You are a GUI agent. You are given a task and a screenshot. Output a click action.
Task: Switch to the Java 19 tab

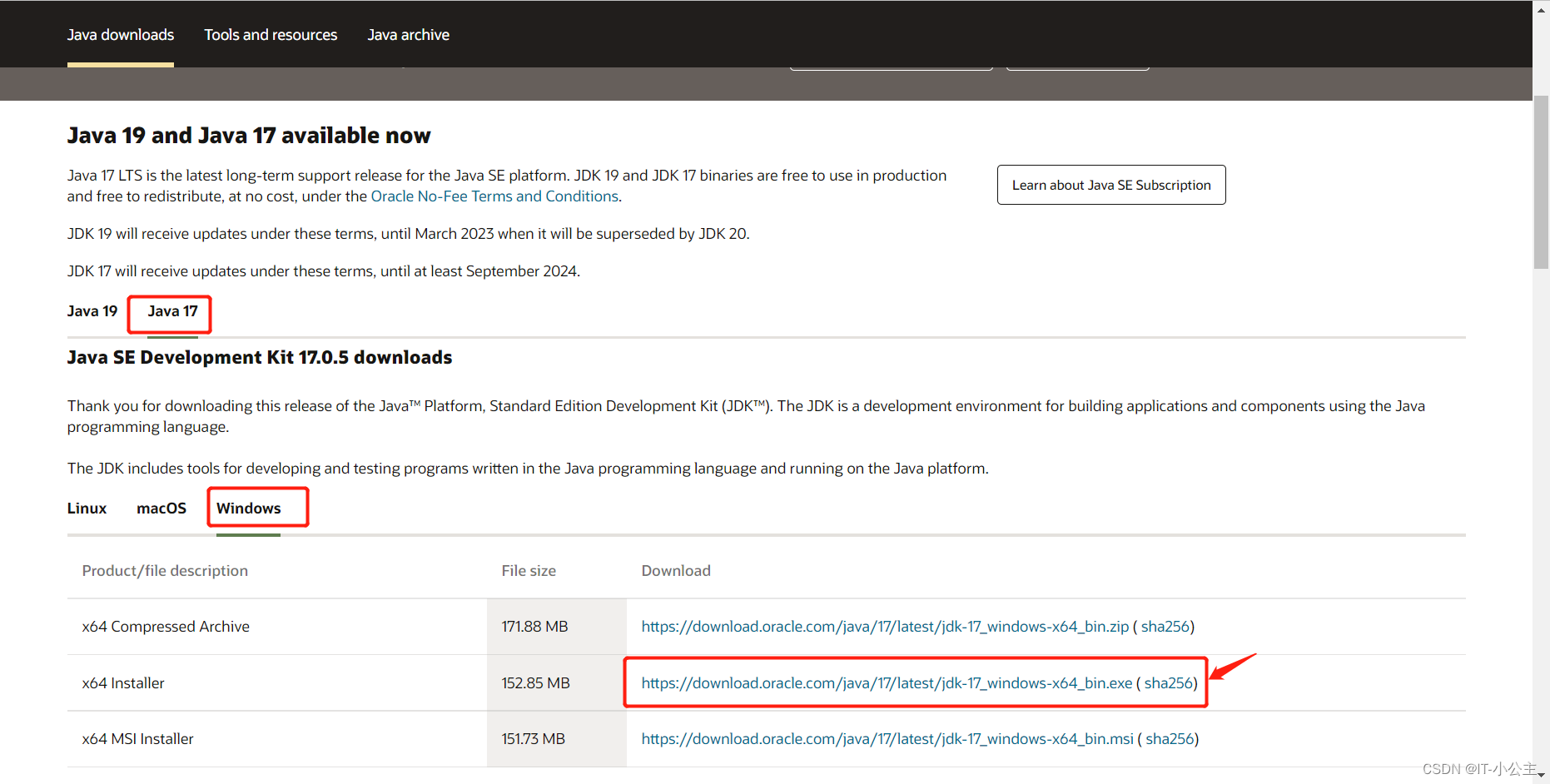92,311
